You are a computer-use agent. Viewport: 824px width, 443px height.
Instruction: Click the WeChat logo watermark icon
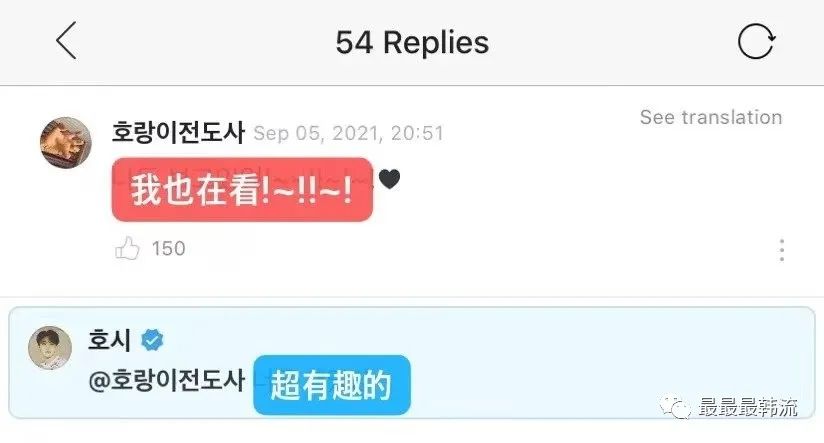tap(676, 407)
